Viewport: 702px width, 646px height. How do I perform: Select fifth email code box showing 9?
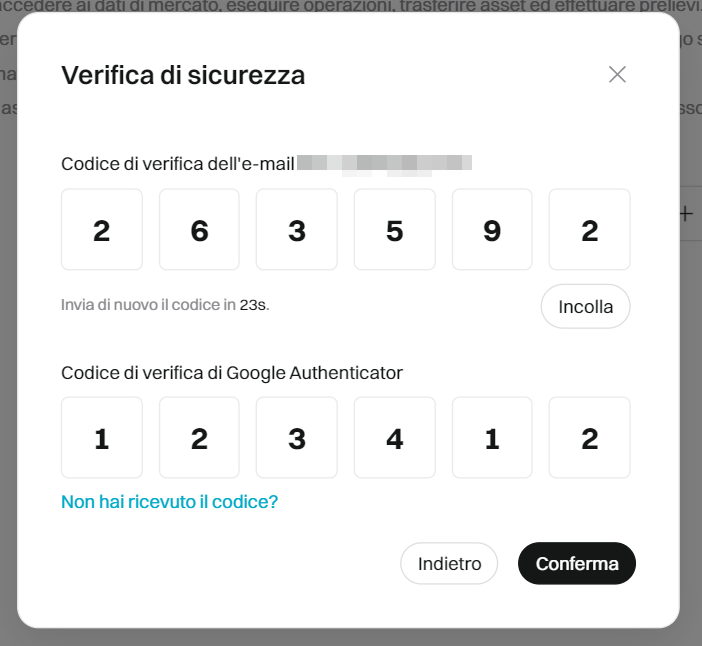492,230
